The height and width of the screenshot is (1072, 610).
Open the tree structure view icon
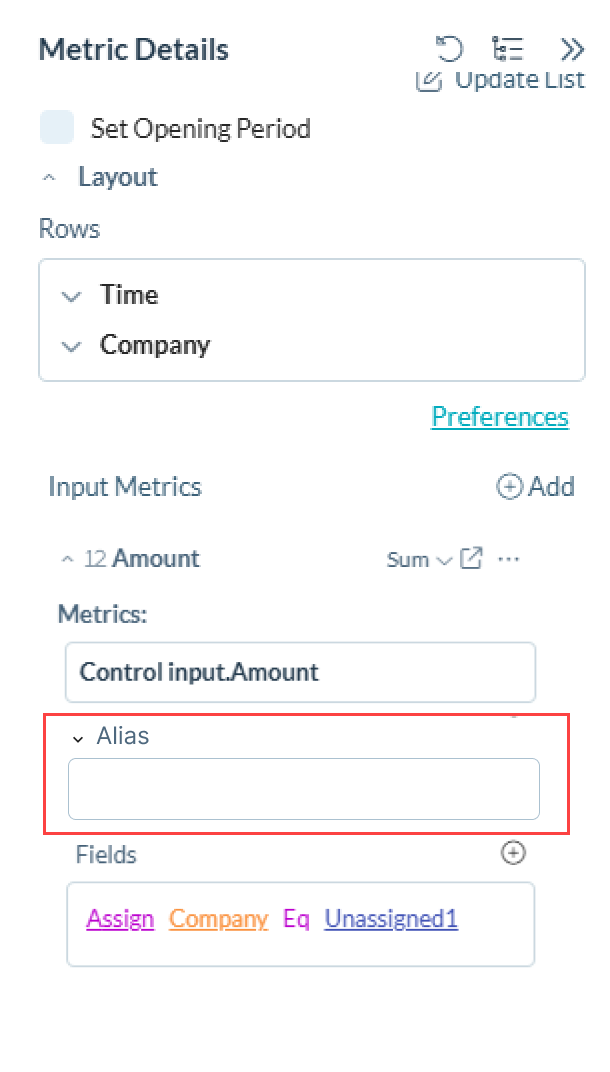508,49
